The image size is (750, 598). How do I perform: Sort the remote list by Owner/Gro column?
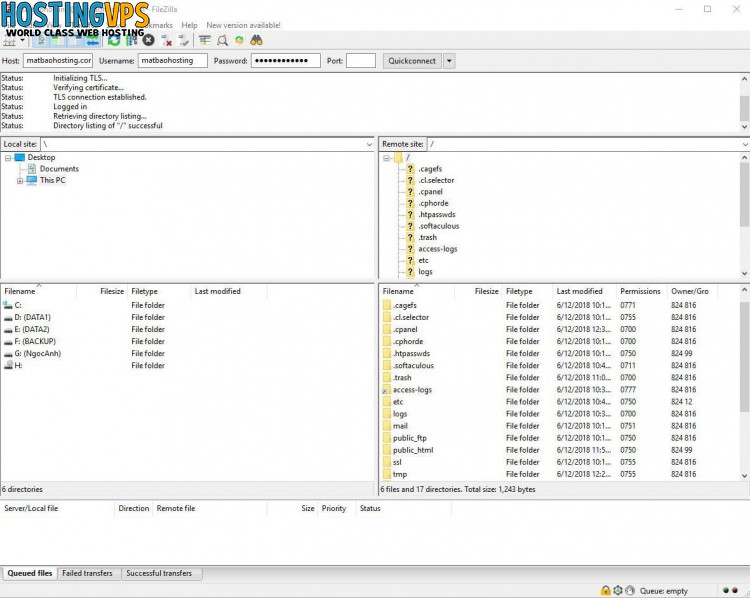click(x=690, y=291)
